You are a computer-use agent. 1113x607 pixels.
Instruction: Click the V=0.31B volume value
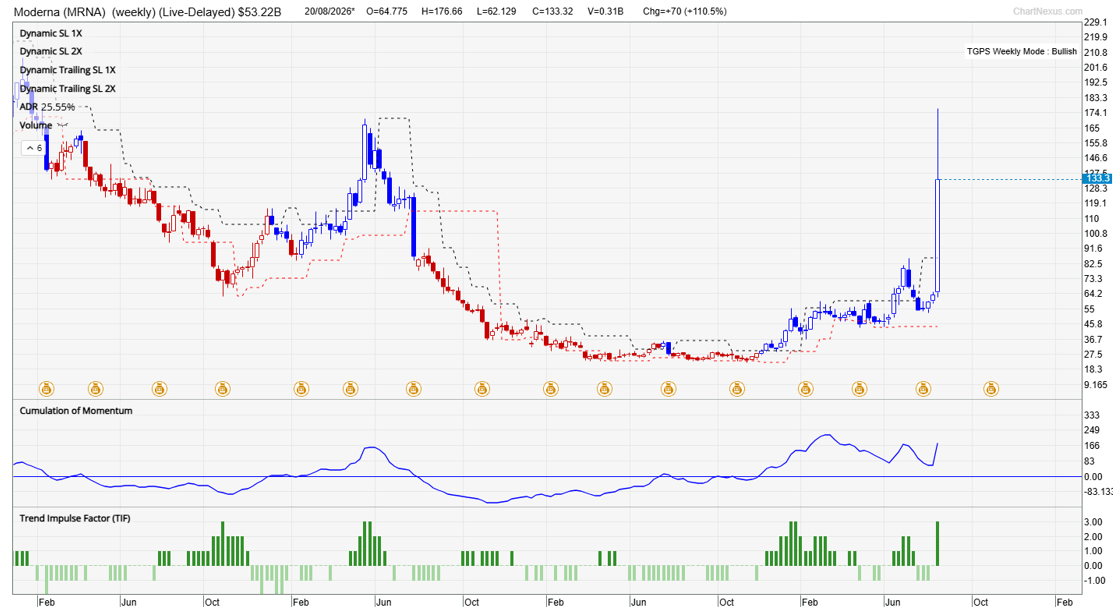pos(605,11)
